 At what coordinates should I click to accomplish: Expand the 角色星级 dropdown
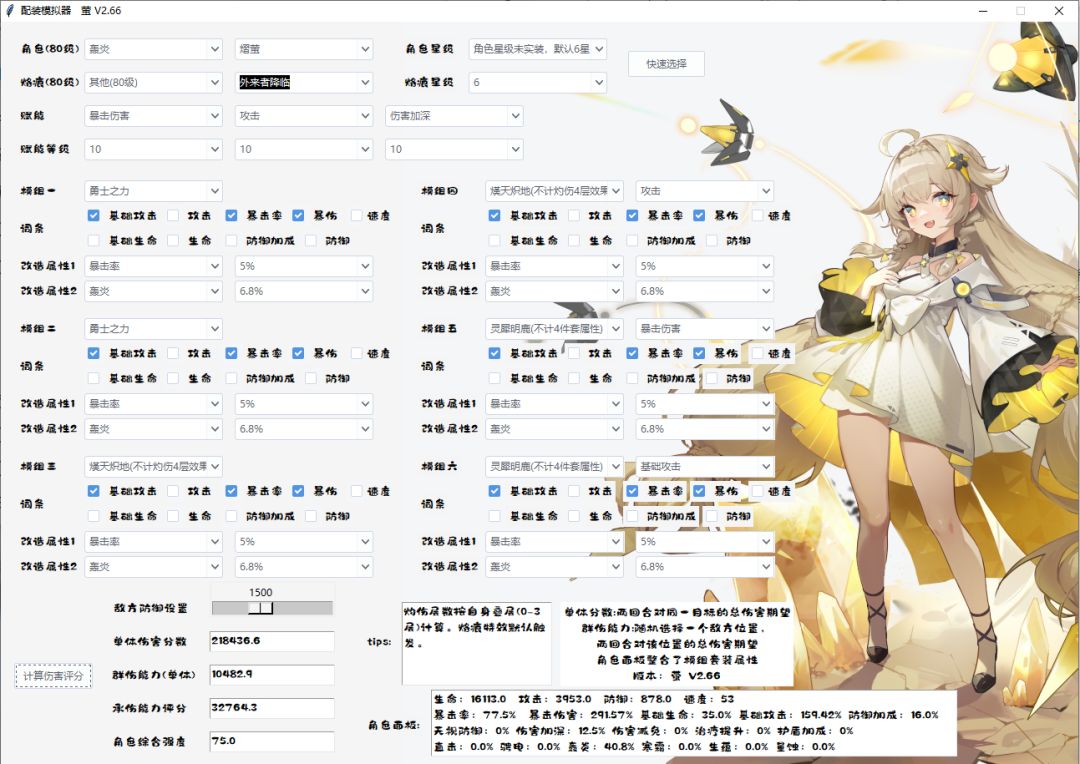538,49
